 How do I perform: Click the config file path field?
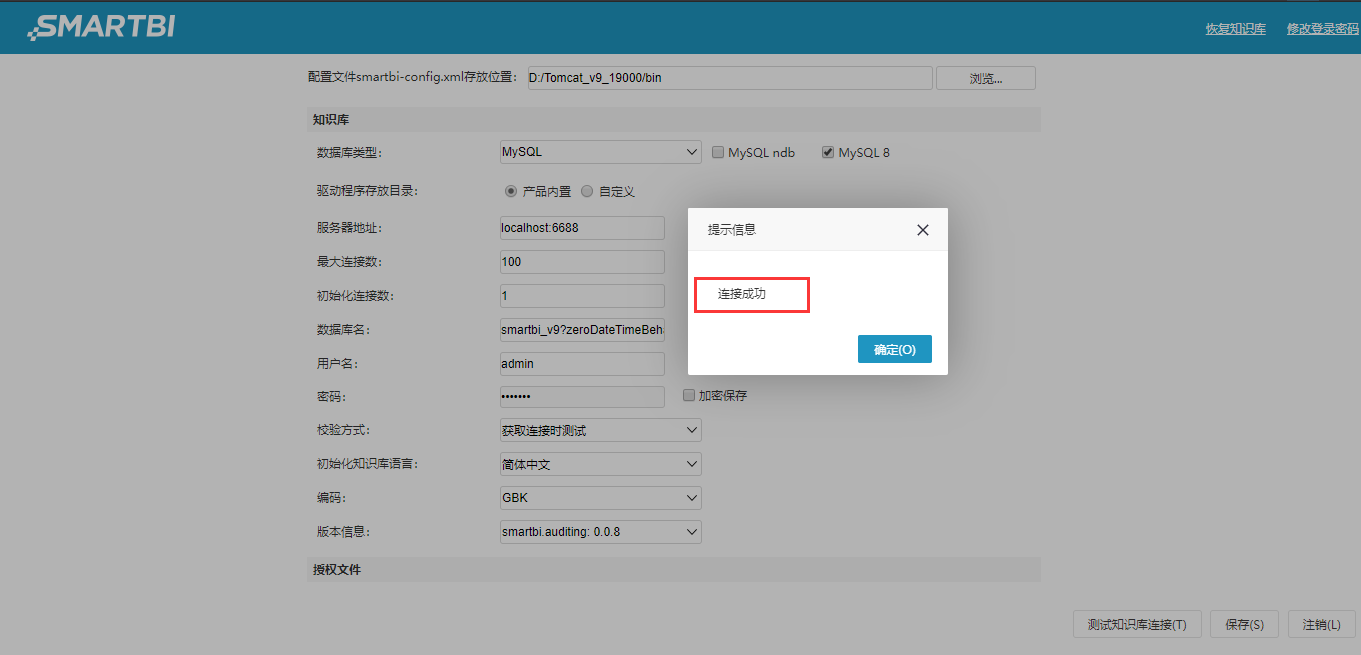click(x=730, y=78)
